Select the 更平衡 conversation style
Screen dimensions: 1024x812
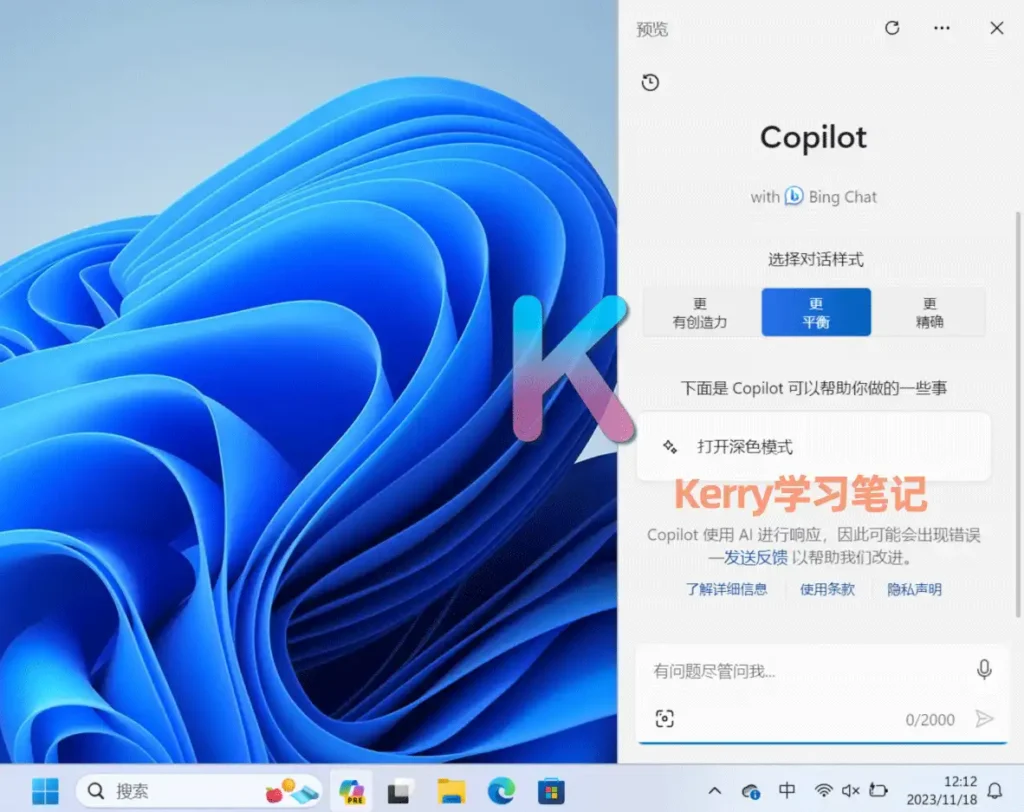pyautogui.click(x=816, y=312)
